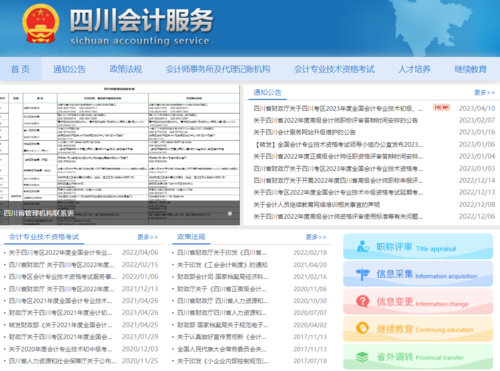Select the 会计专业技术资格考试 section header tab
Viewport: 500px width, 371px height.
[44, 237]
